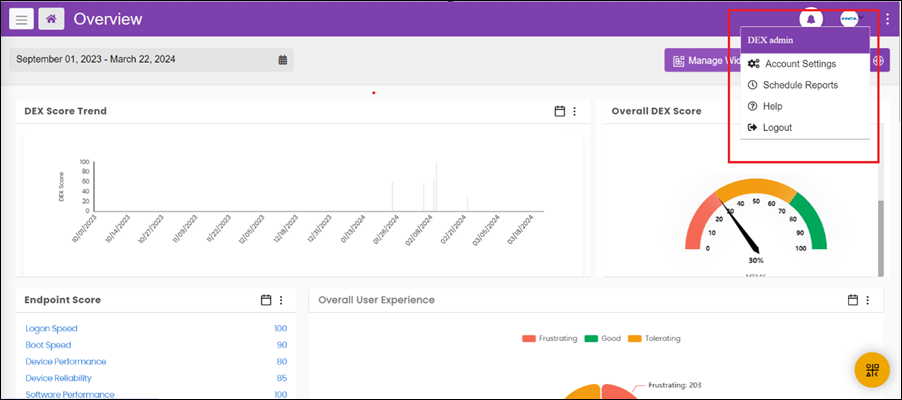Image resolution: width=902 pixels, height=400 pixels.
Task: Click the Overall DEX Score widget title
Action: pyautogui.click(x=656, y=111)
